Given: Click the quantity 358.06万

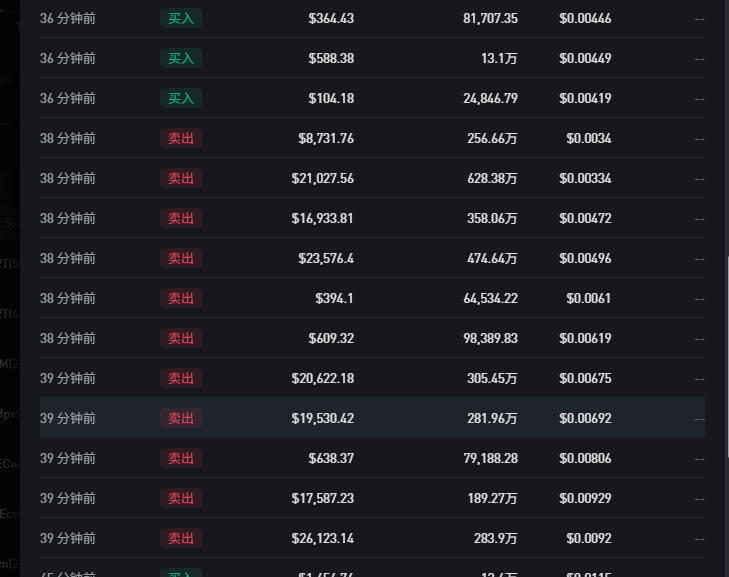Looking at the screenshot, I should click(x=492, y=218).
